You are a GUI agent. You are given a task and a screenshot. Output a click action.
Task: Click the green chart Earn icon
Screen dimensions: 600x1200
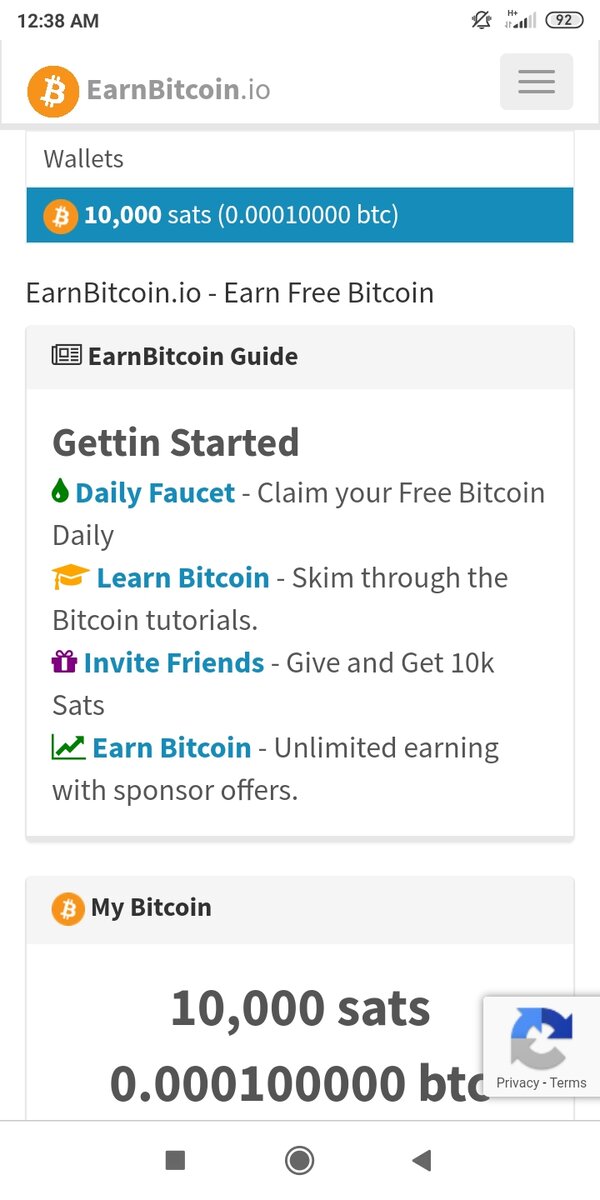(x=68, y=747)
